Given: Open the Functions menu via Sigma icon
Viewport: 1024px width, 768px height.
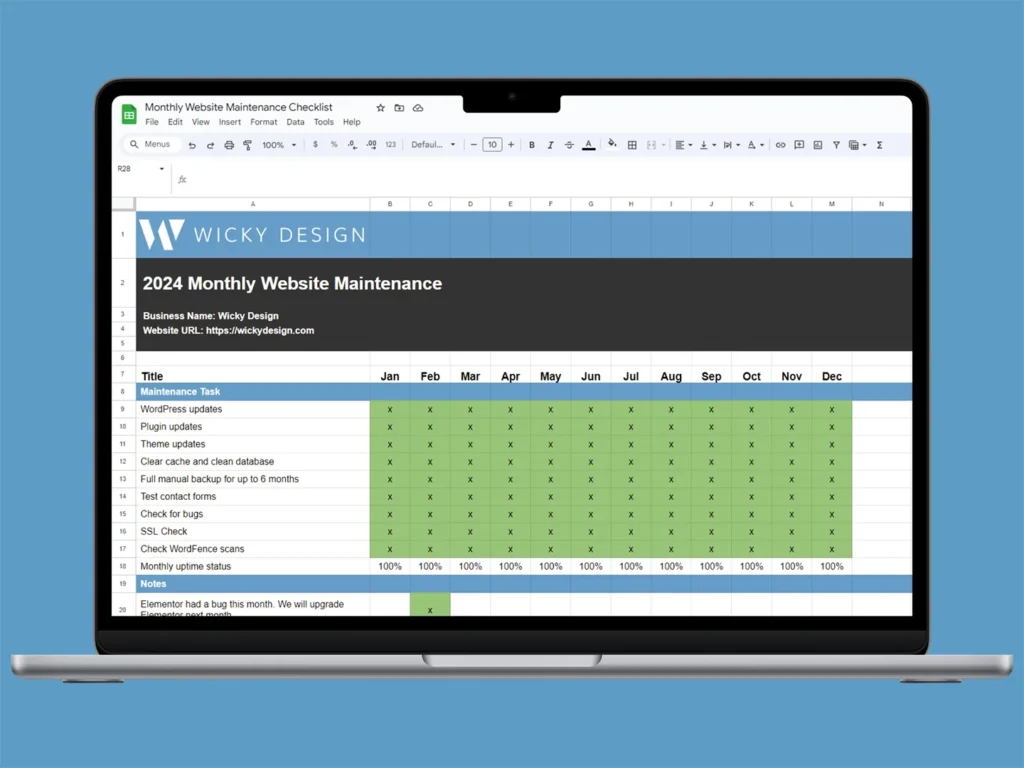Looking at the screenshot, I should (879, 145).
